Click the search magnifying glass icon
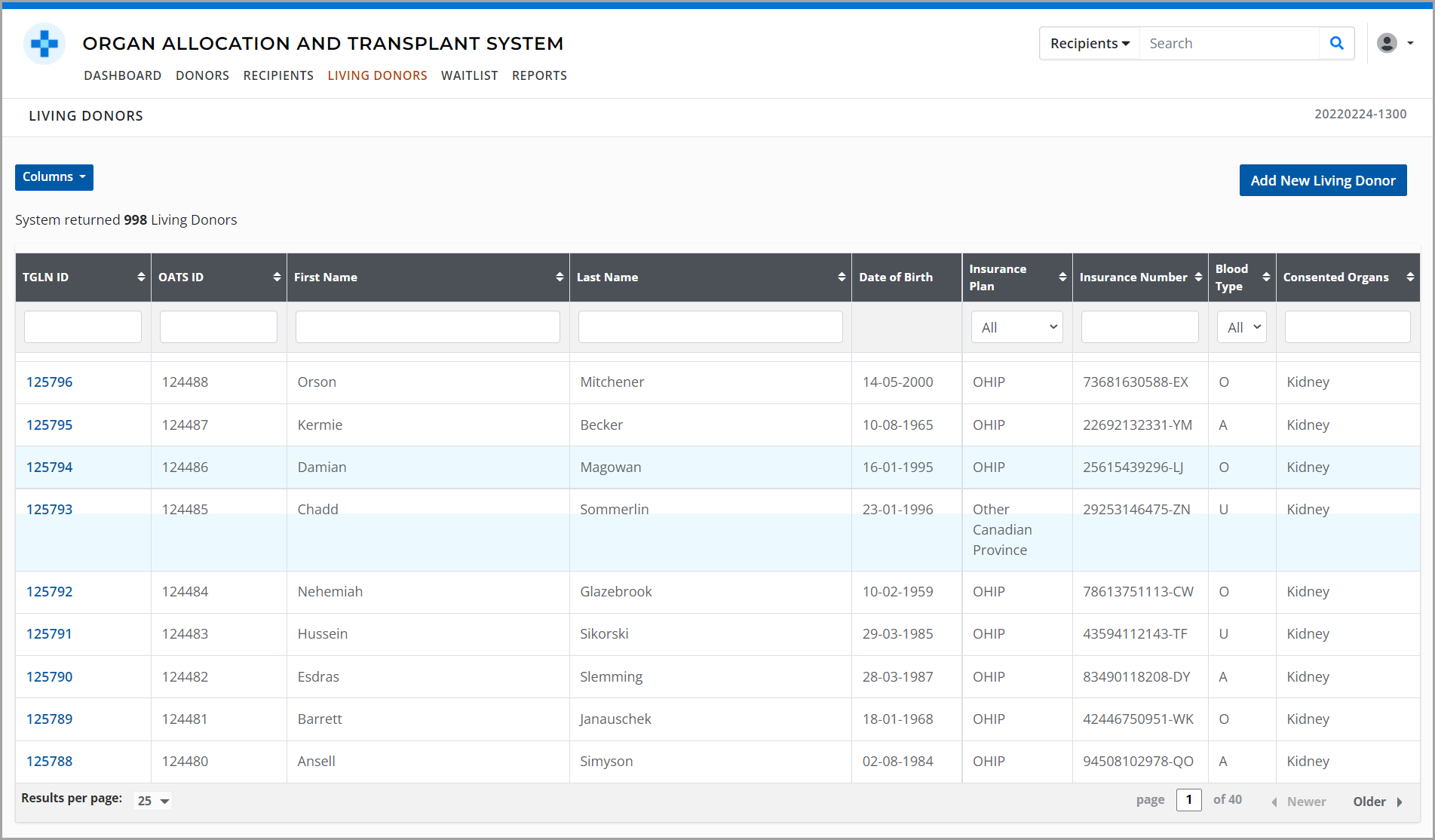 [1336, 43]
